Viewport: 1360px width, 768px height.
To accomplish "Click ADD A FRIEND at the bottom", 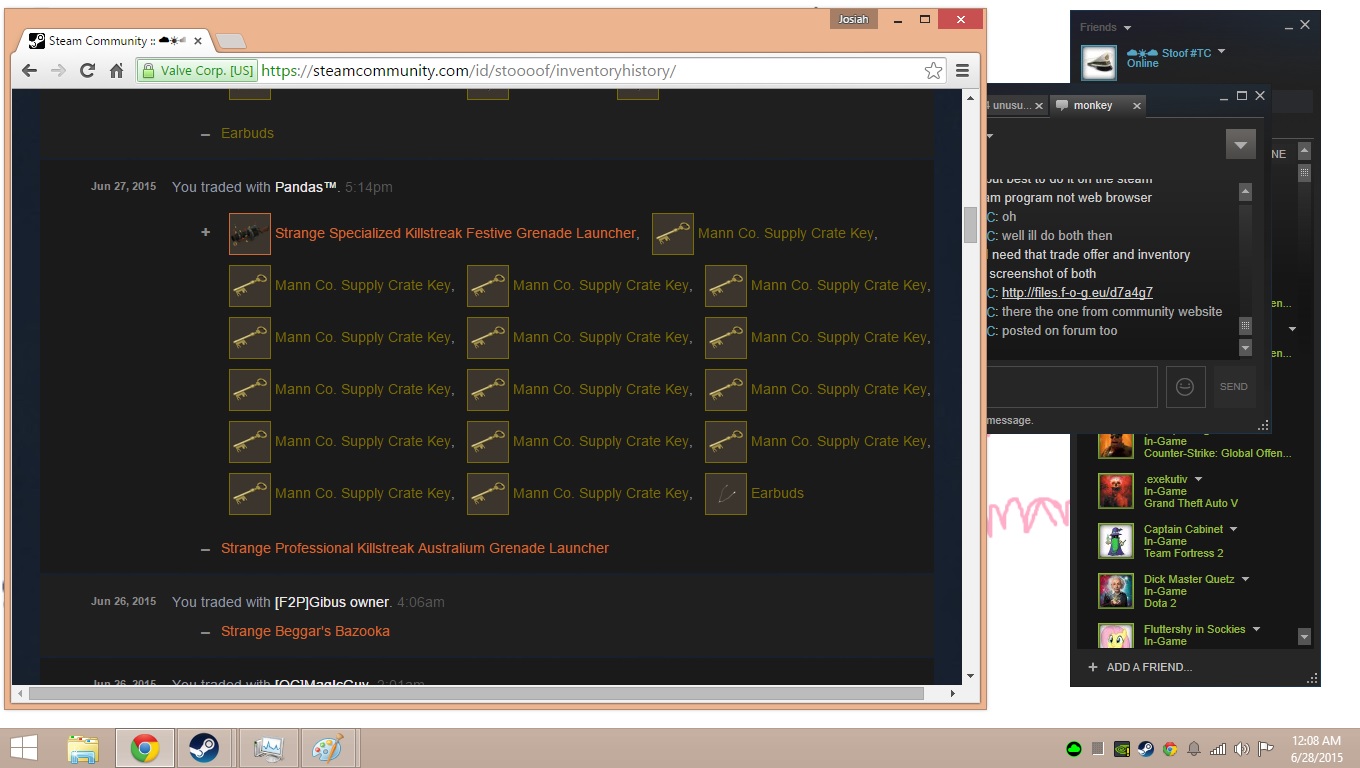I will (1148, 667).
